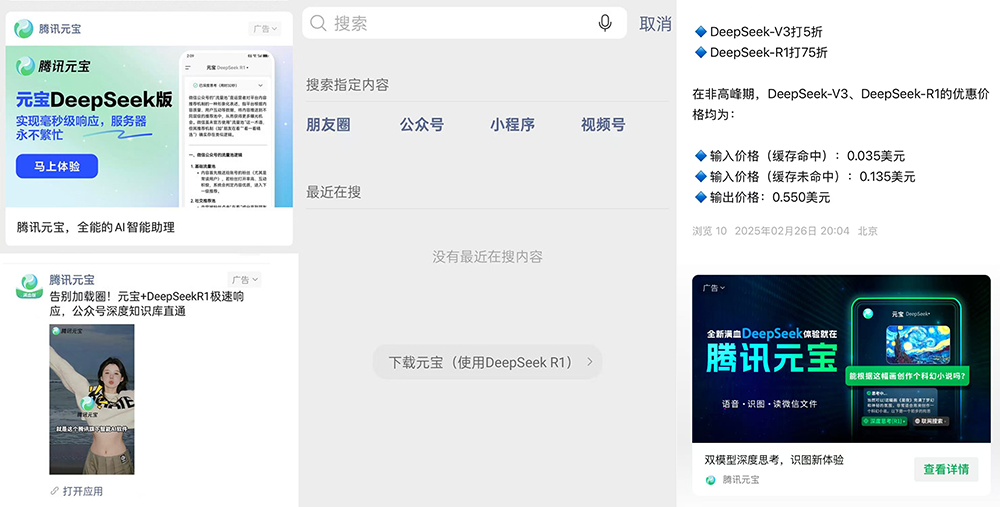This screenshot has width=1000, height=507.
Task: Tap 能根据这幅画创作个科幻小说？ bubble in ad
Action: (907, 376)
